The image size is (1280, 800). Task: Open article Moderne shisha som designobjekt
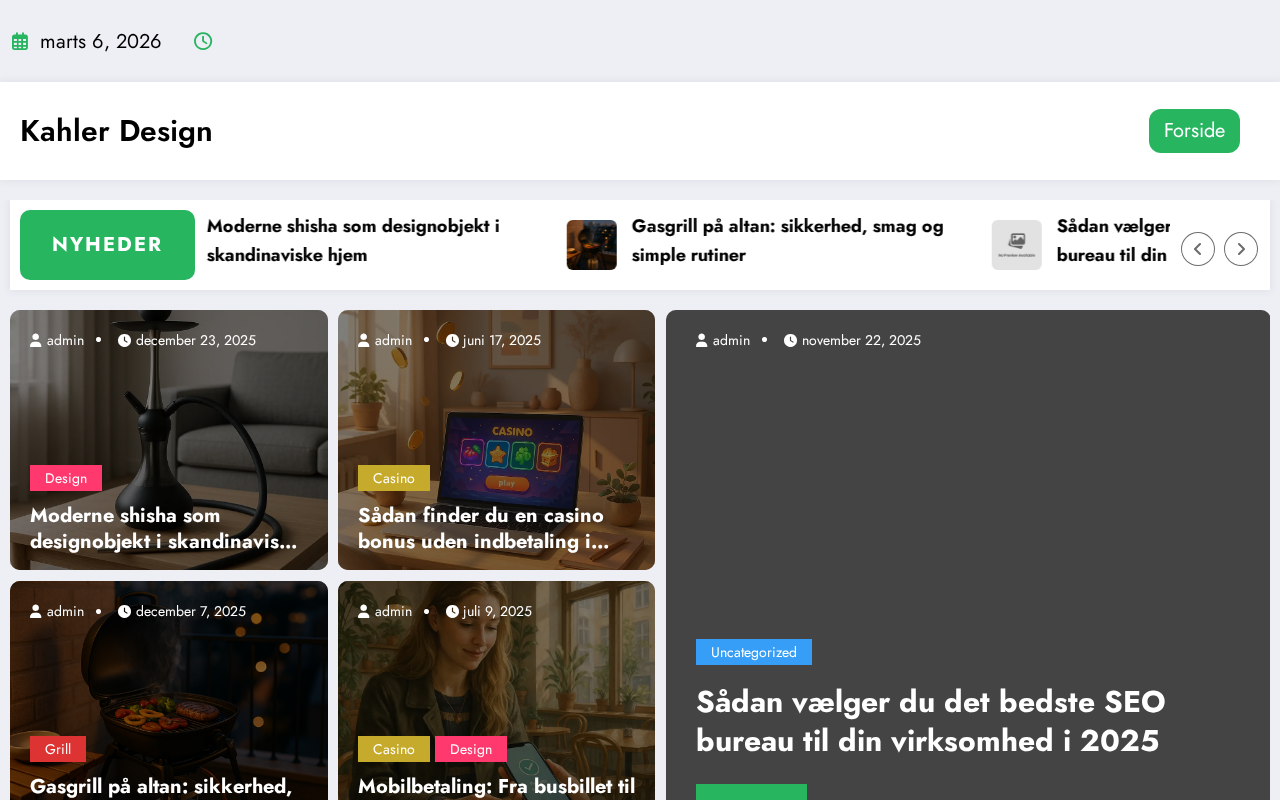164,528
